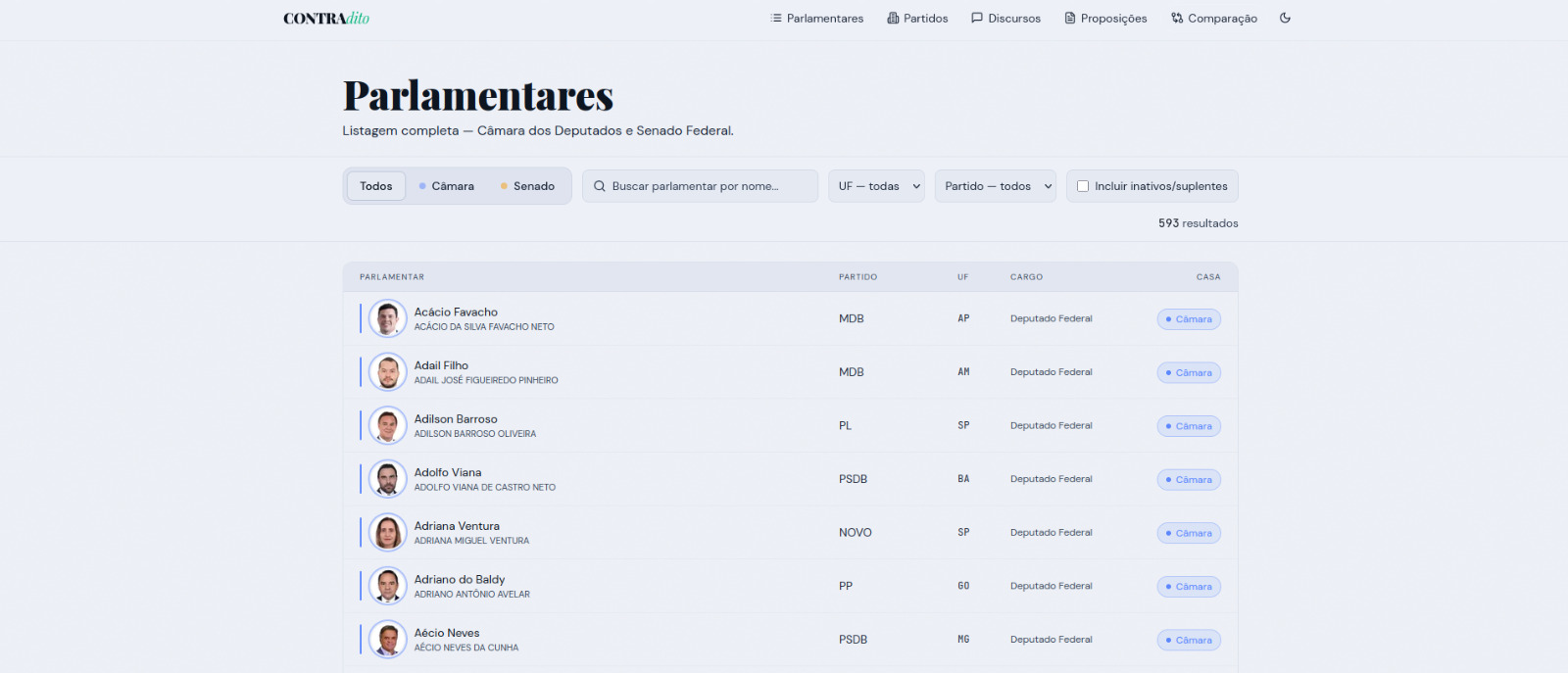Click Adail Filho's photo
1568x673 pixels.
point(388,372)
